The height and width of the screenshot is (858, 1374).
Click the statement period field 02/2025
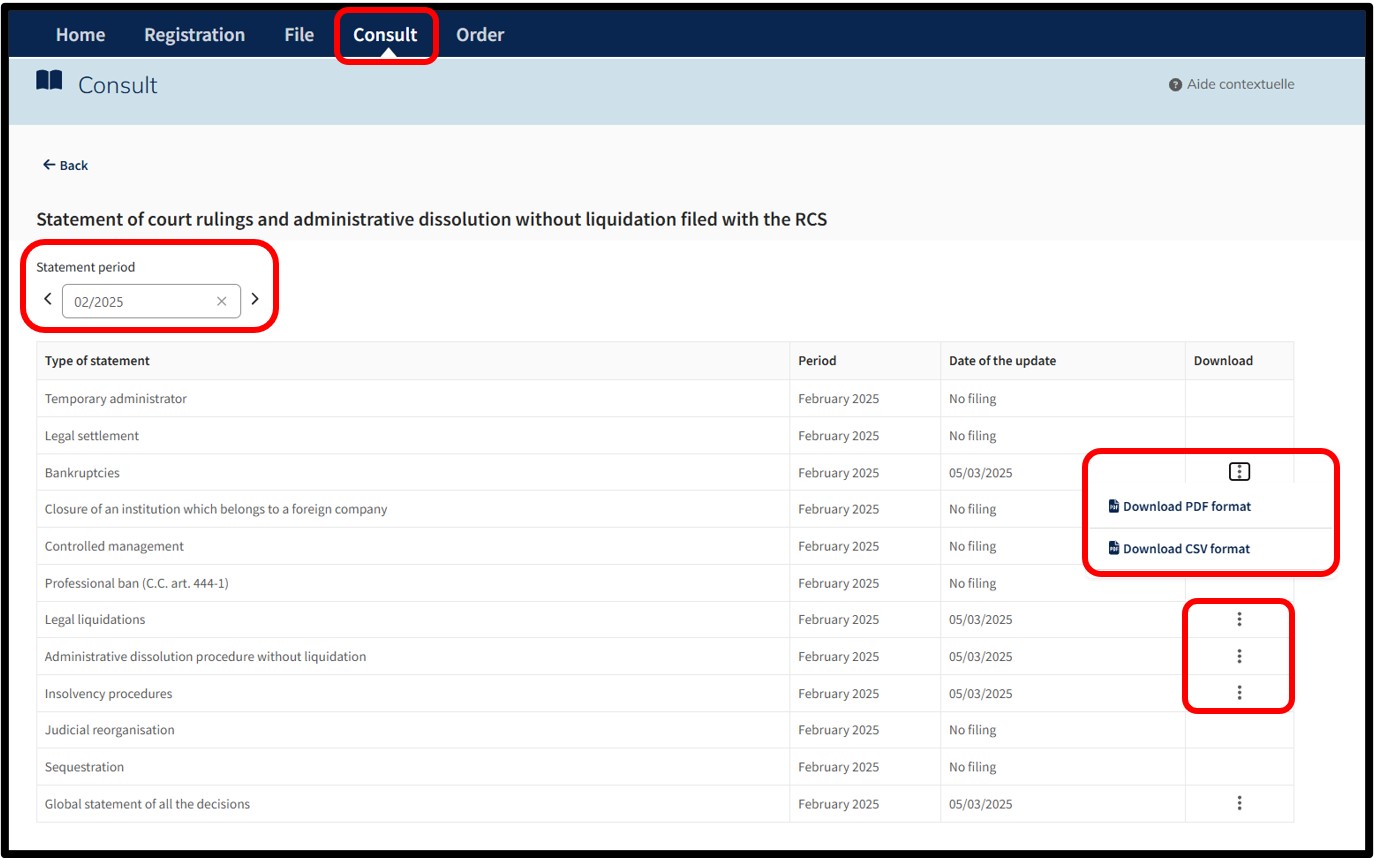coord(151,301)
